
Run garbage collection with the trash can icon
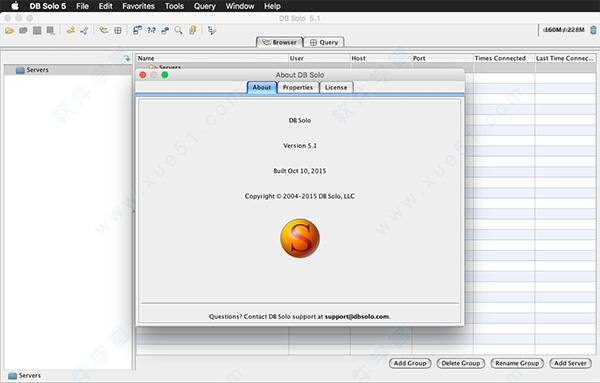(593, 30)
